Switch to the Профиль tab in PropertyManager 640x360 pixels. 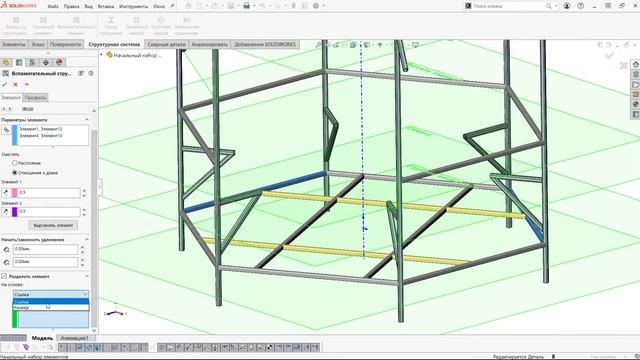point(35,98)
